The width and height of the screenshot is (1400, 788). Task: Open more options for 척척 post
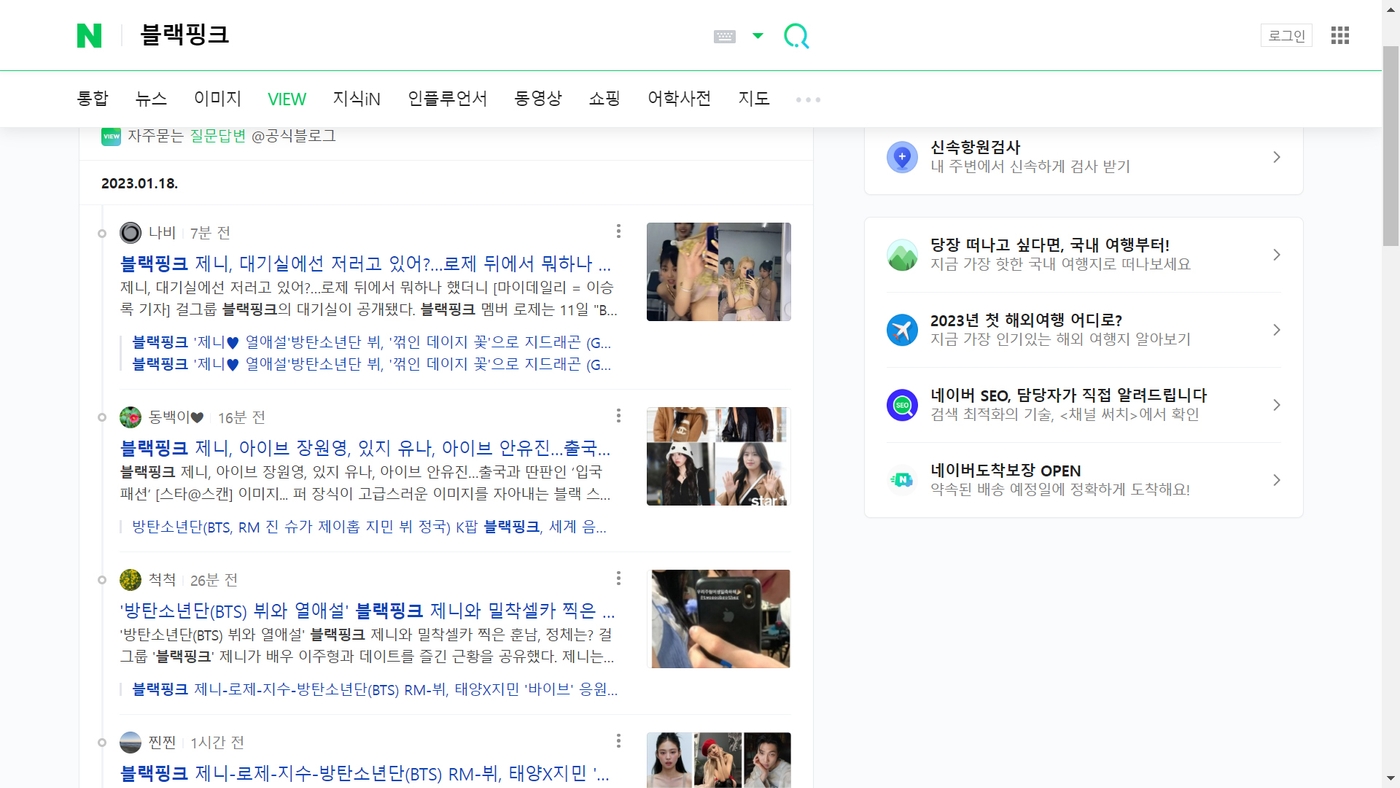coord(618,578)
